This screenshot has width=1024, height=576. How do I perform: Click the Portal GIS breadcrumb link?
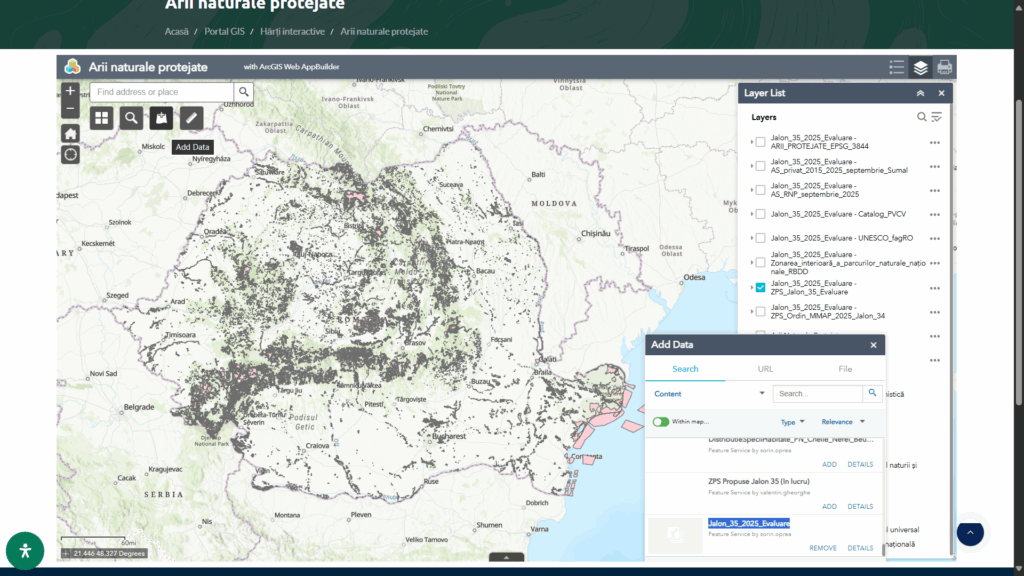226,31
